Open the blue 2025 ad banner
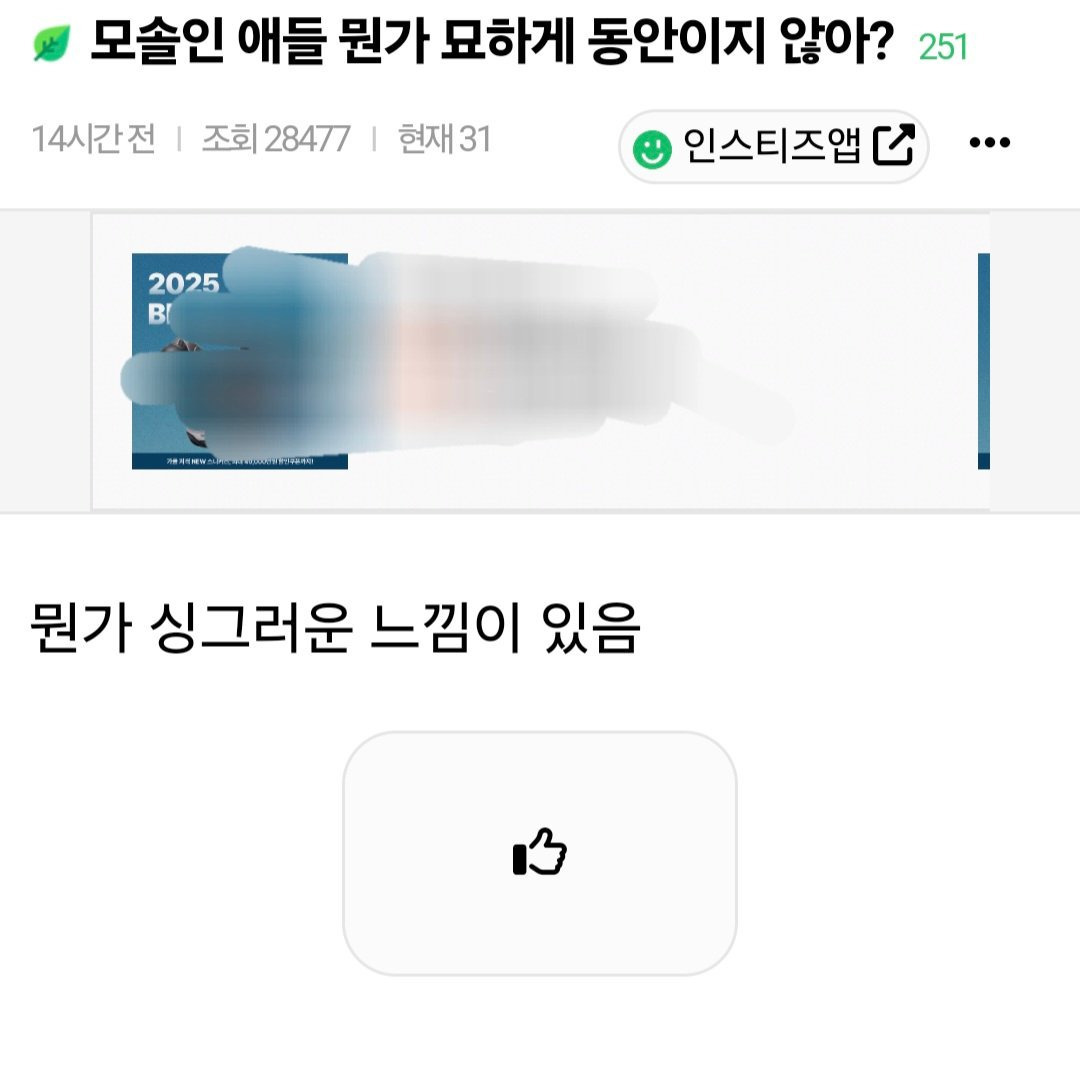The height and width of the screenshot is (1092, 1080). pyautogui.click(x=240, y=361)
